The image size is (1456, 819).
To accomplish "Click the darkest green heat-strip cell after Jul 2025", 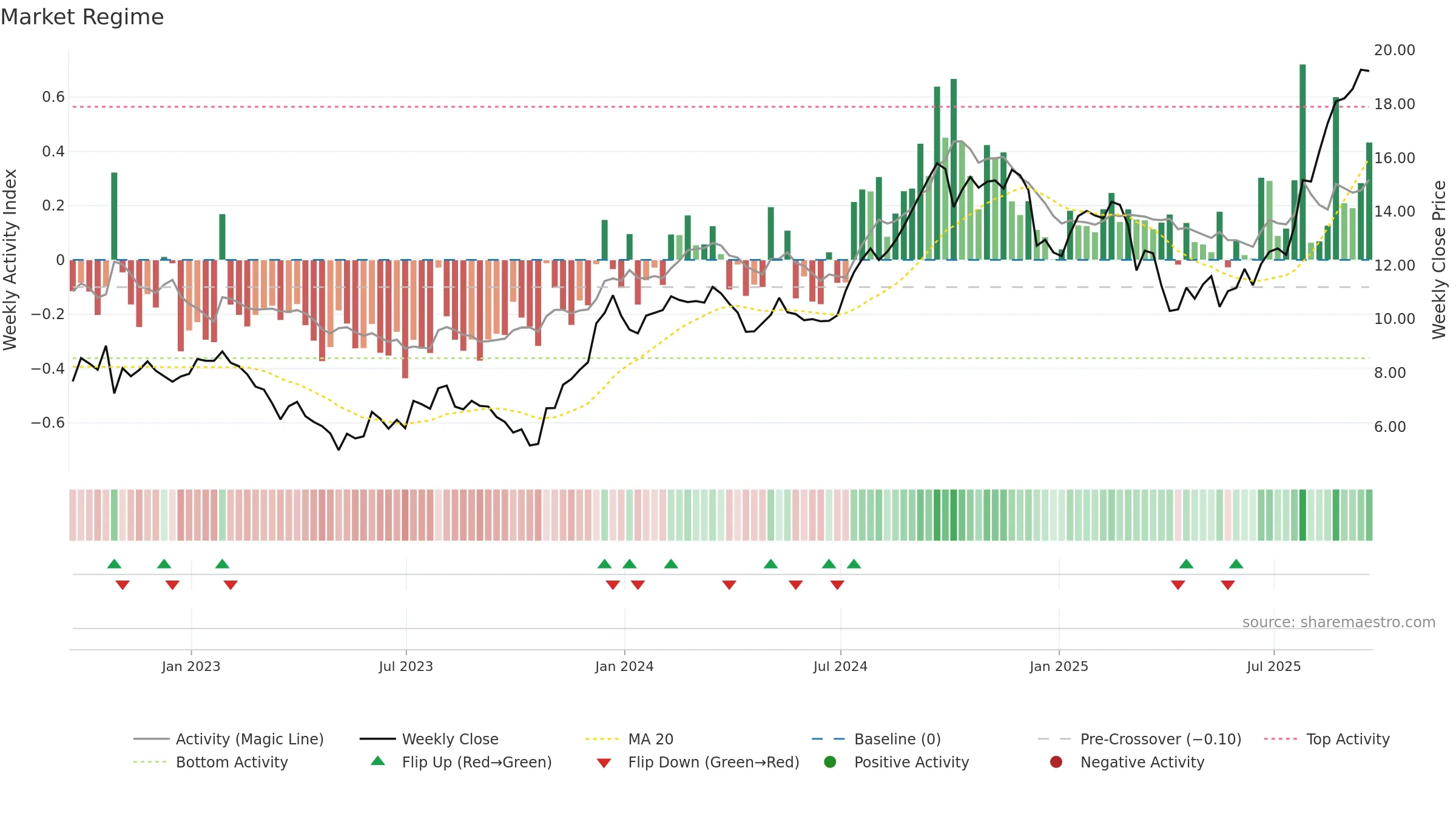I will pyautogui.click(x=1303, y=515).
